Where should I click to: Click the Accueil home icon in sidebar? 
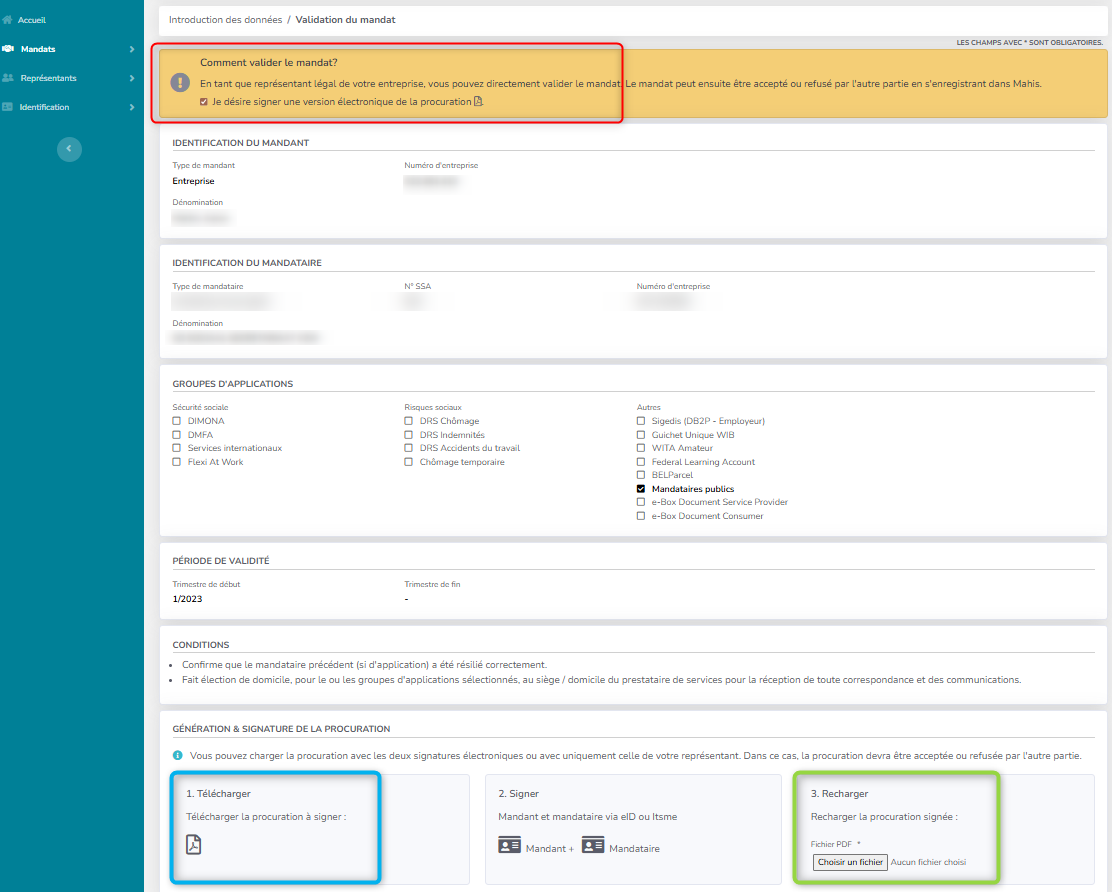pyautogui.click(x=8, y=20)
